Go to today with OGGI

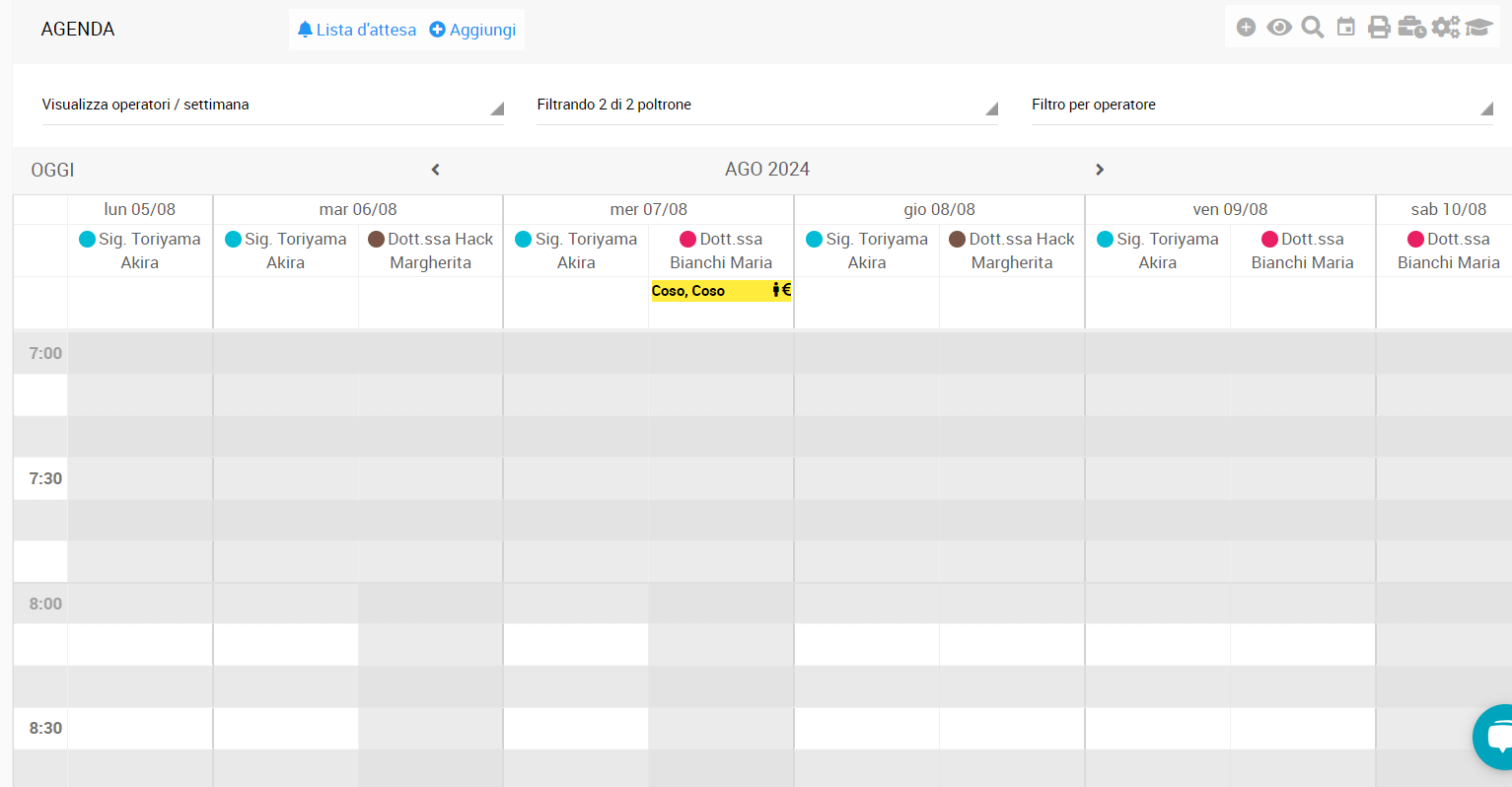pyautogui.click(x=52, y=170)
